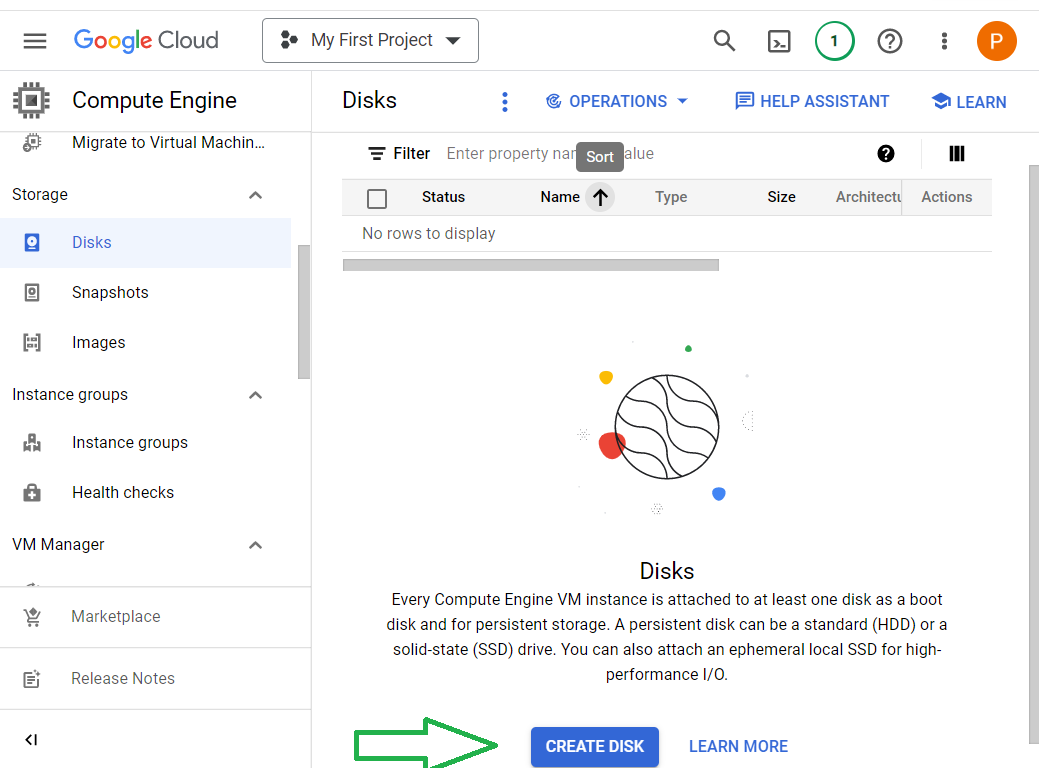Screen dimensions: 1039x768
Task: Click the Images sidebar icon
Action: (x=32, y=343)
